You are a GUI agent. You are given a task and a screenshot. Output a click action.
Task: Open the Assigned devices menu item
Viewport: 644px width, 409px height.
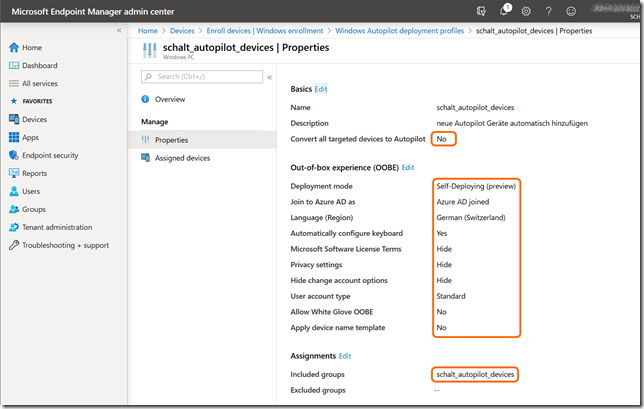point(182,158)
